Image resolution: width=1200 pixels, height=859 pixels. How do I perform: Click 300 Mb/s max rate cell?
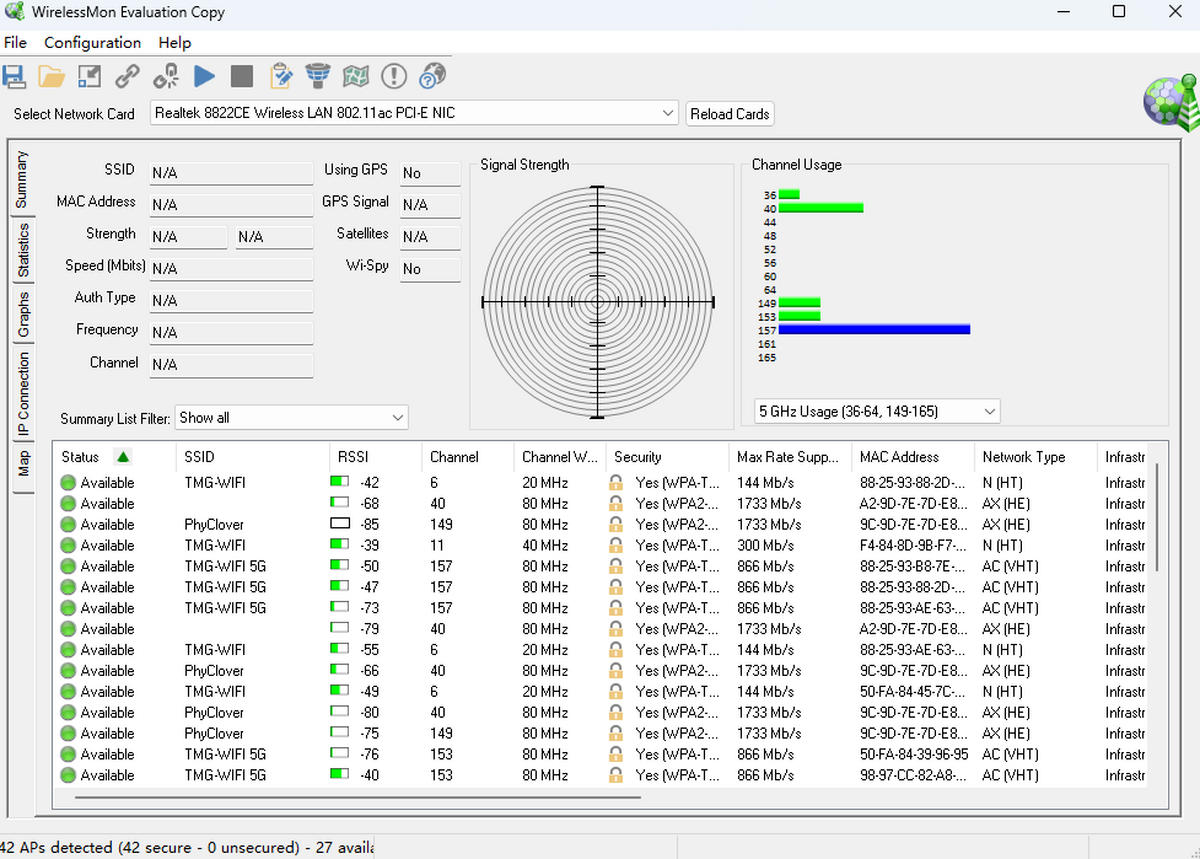766,545
